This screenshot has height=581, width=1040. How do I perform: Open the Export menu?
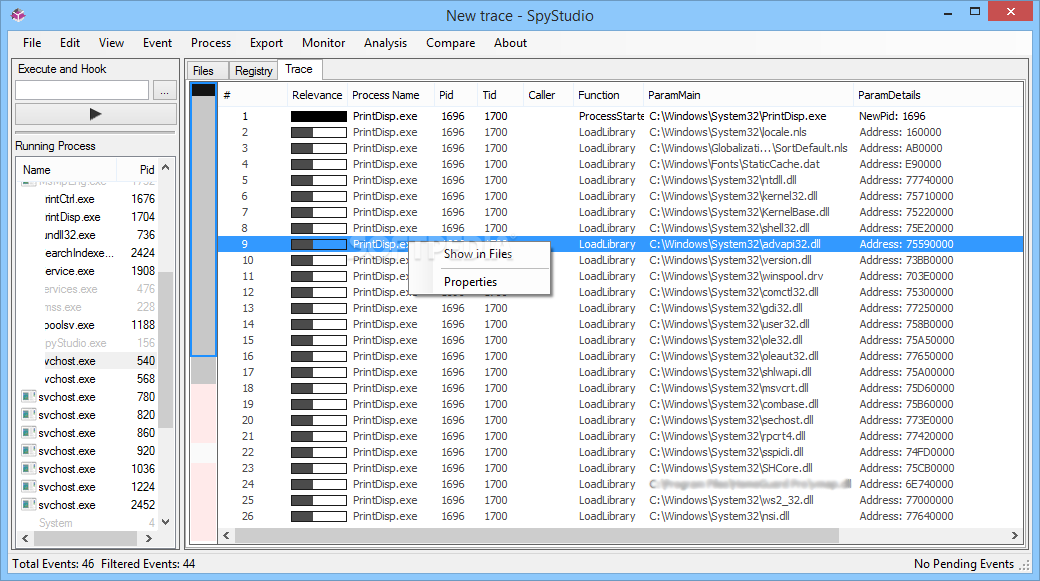[266, 42]
